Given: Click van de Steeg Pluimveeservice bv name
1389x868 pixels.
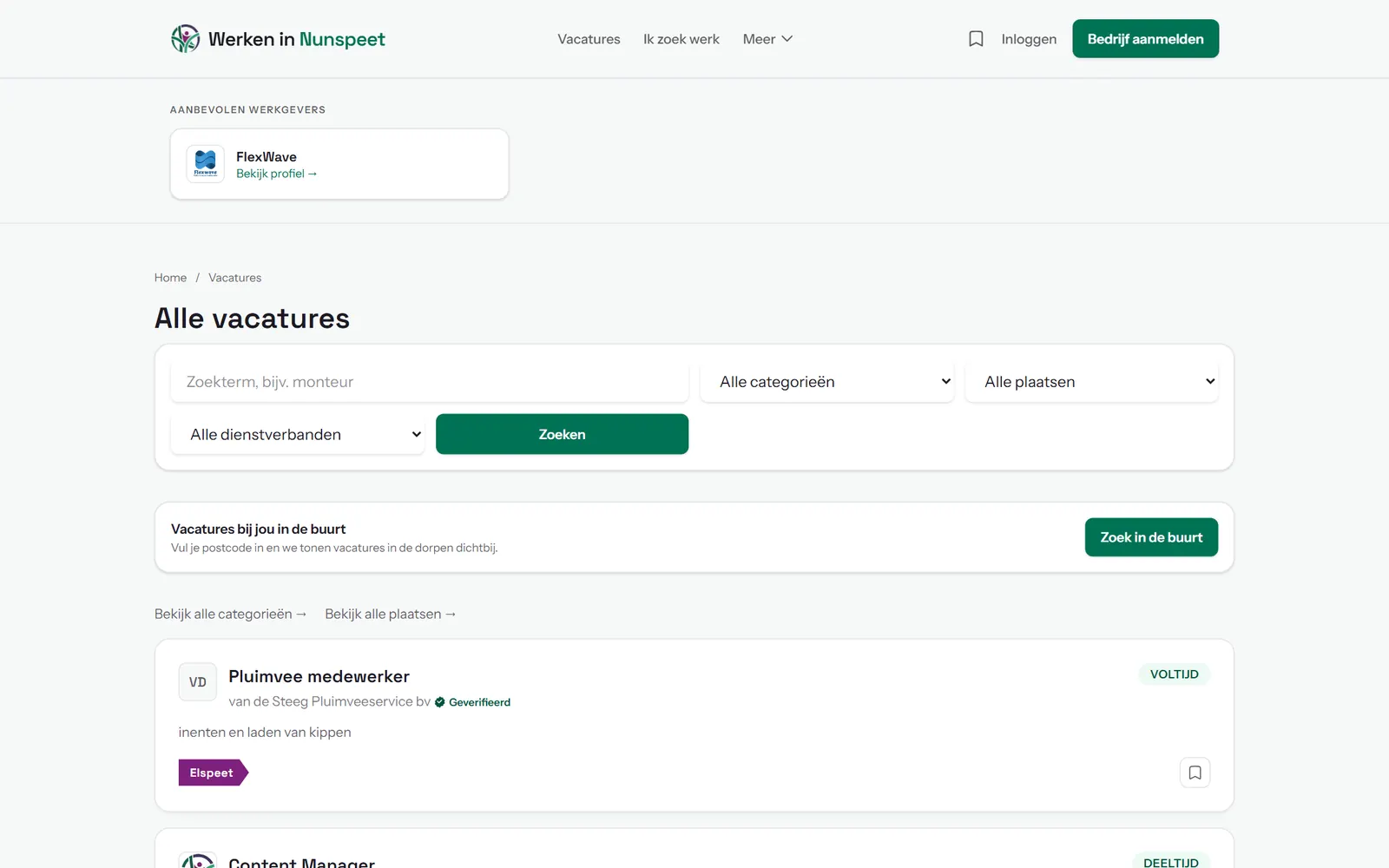Looking at the screenshot, I should [329, 701].
